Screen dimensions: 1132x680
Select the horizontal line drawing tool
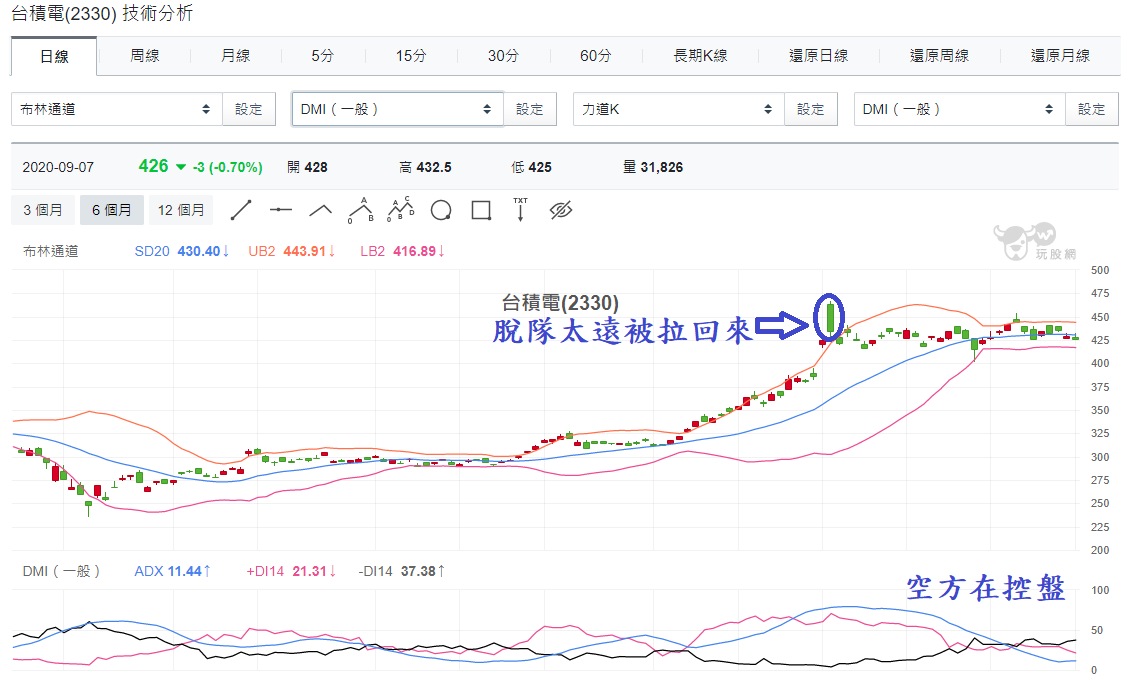point(281,210)
